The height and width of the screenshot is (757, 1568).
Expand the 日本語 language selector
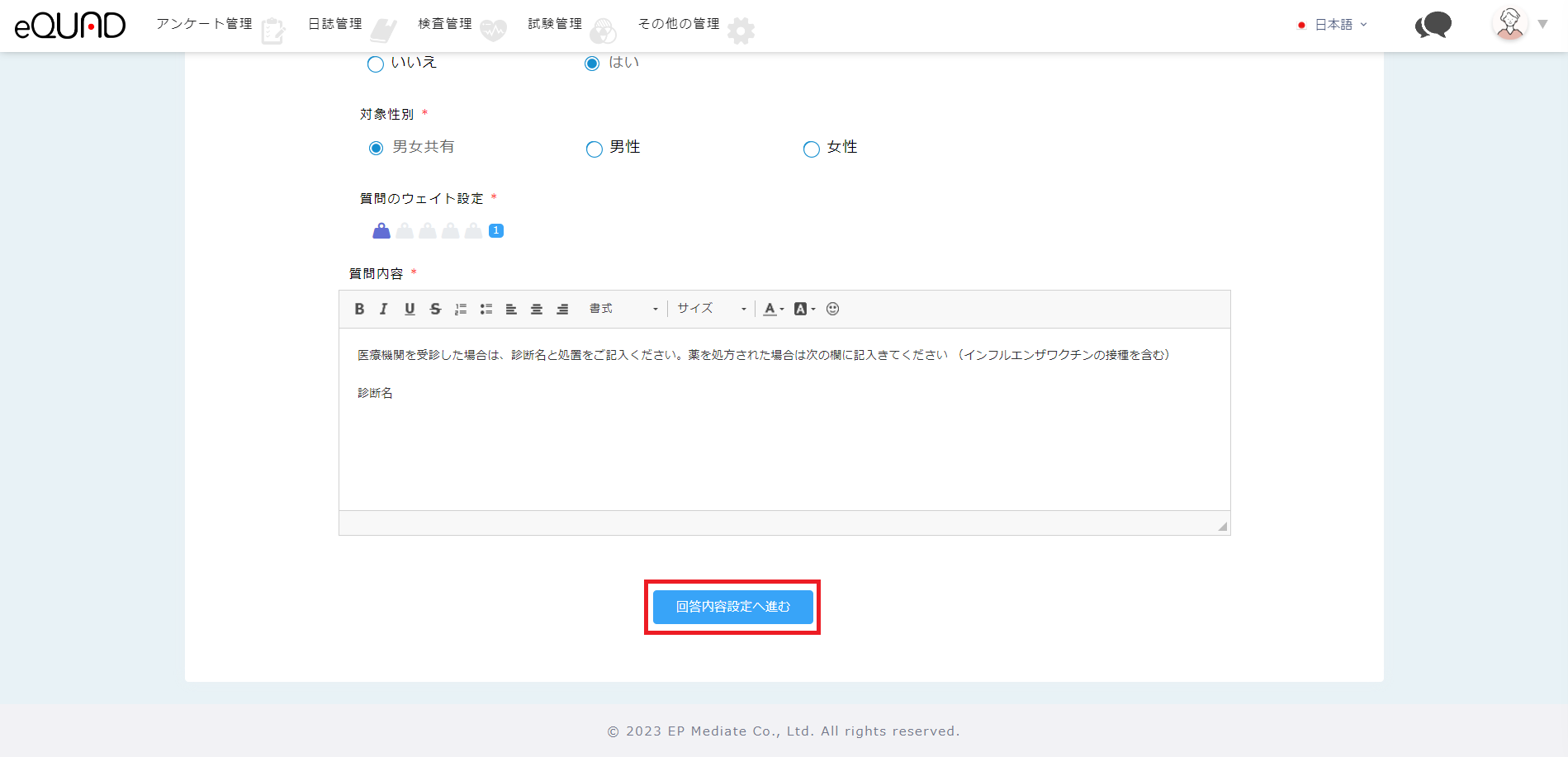pos(1333,25)
